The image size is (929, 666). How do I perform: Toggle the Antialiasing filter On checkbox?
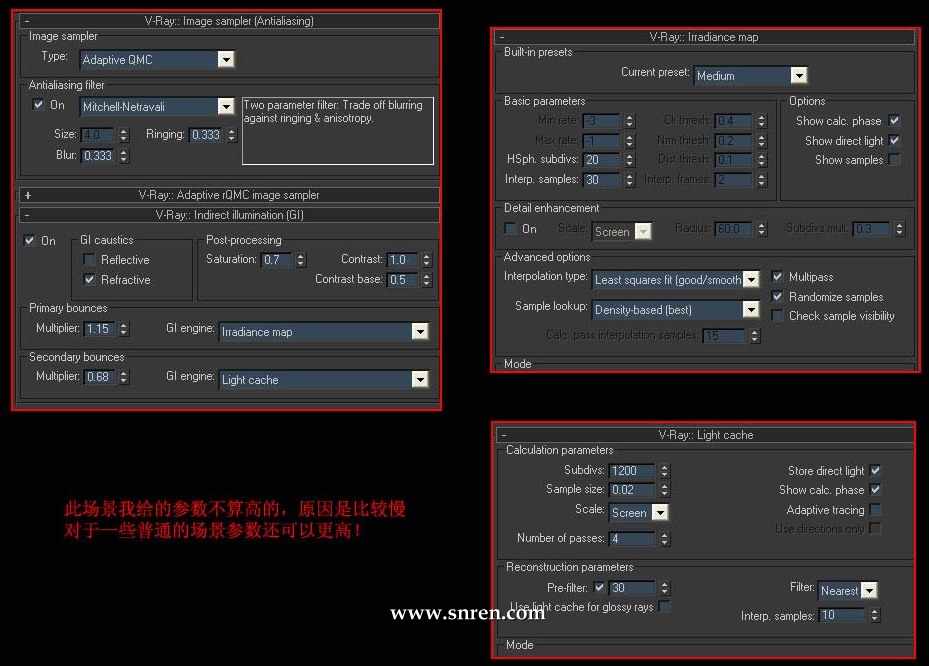(39, 104)
